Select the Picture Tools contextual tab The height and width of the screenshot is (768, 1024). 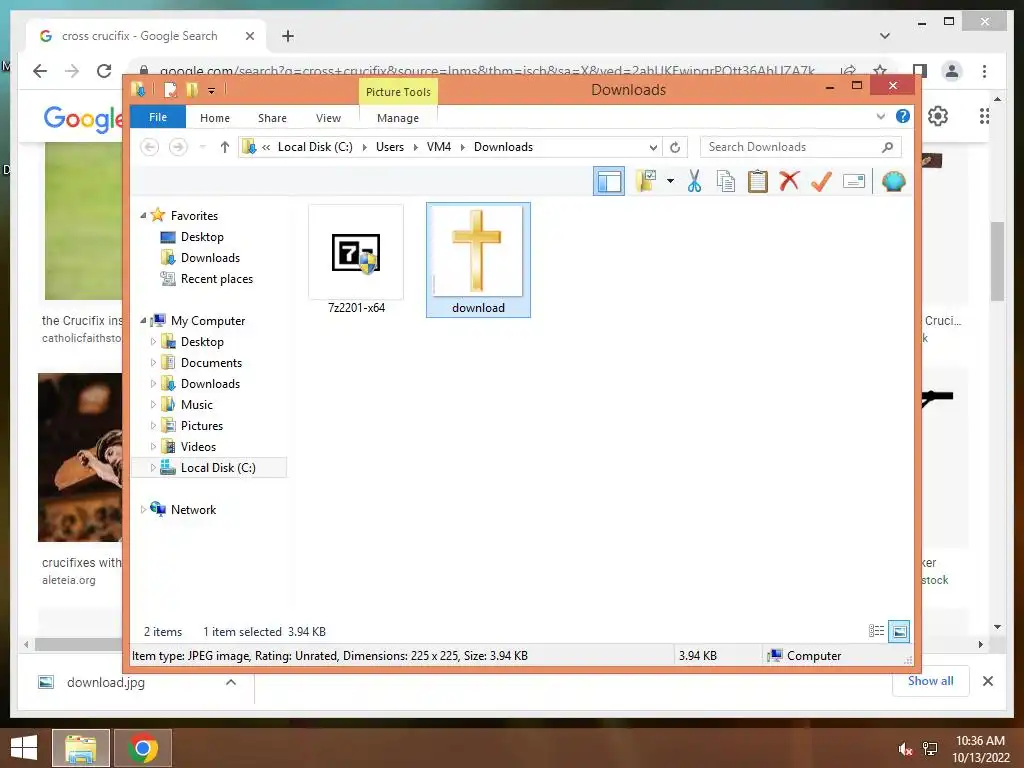click(x=398, y=92)
